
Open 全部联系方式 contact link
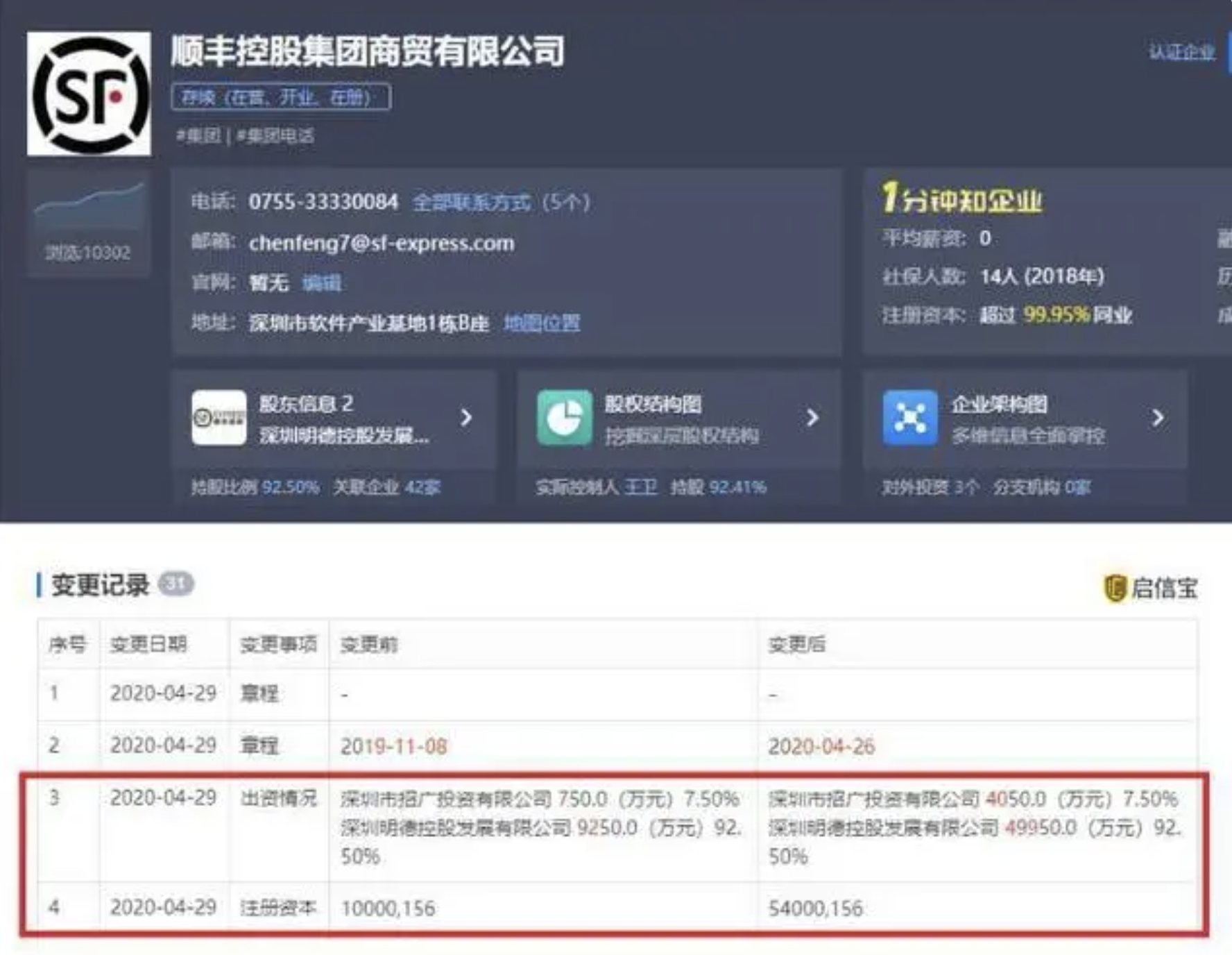(x=471, y=203)
